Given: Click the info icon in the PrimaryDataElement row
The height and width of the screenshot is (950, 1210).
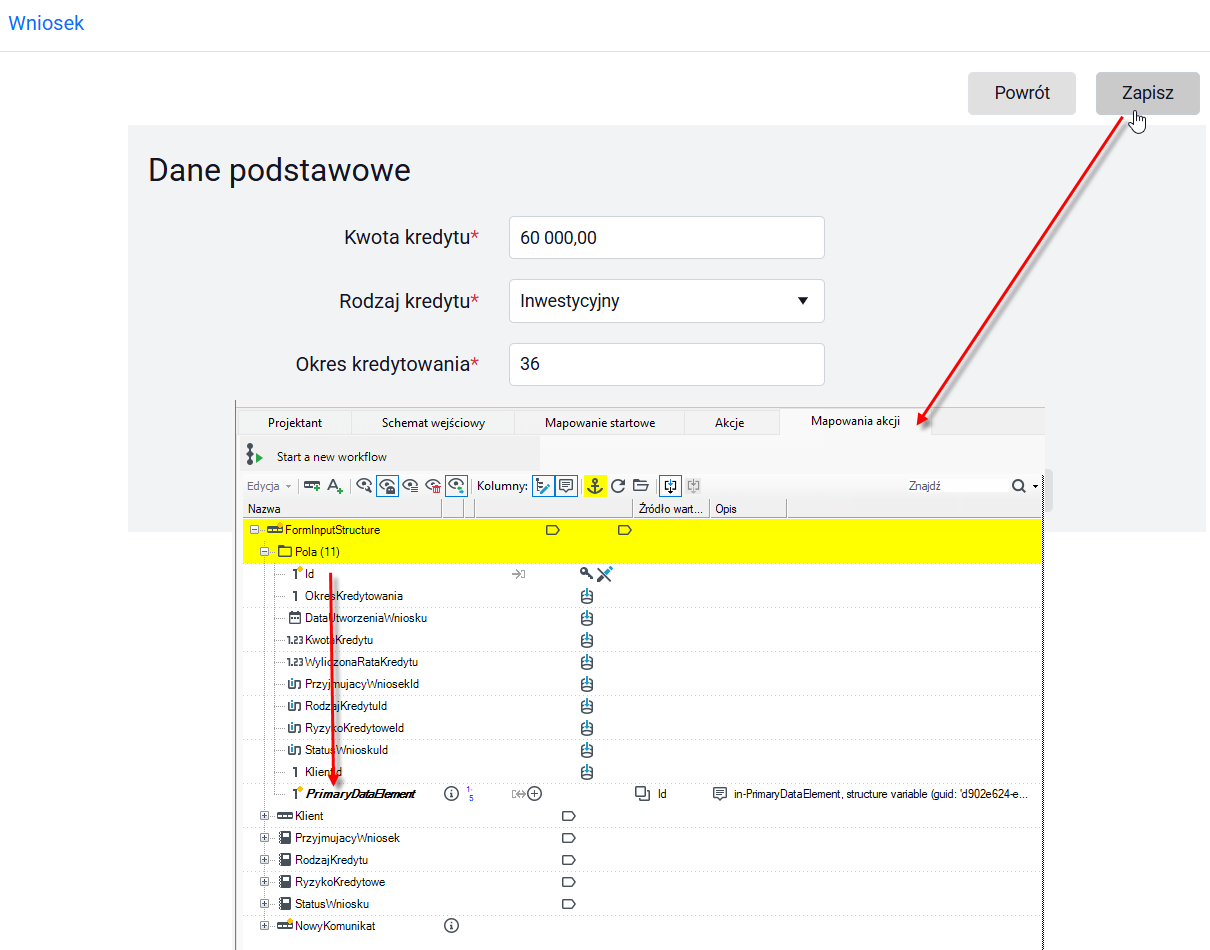Looking at the screenshot, I should pos(451,794).
